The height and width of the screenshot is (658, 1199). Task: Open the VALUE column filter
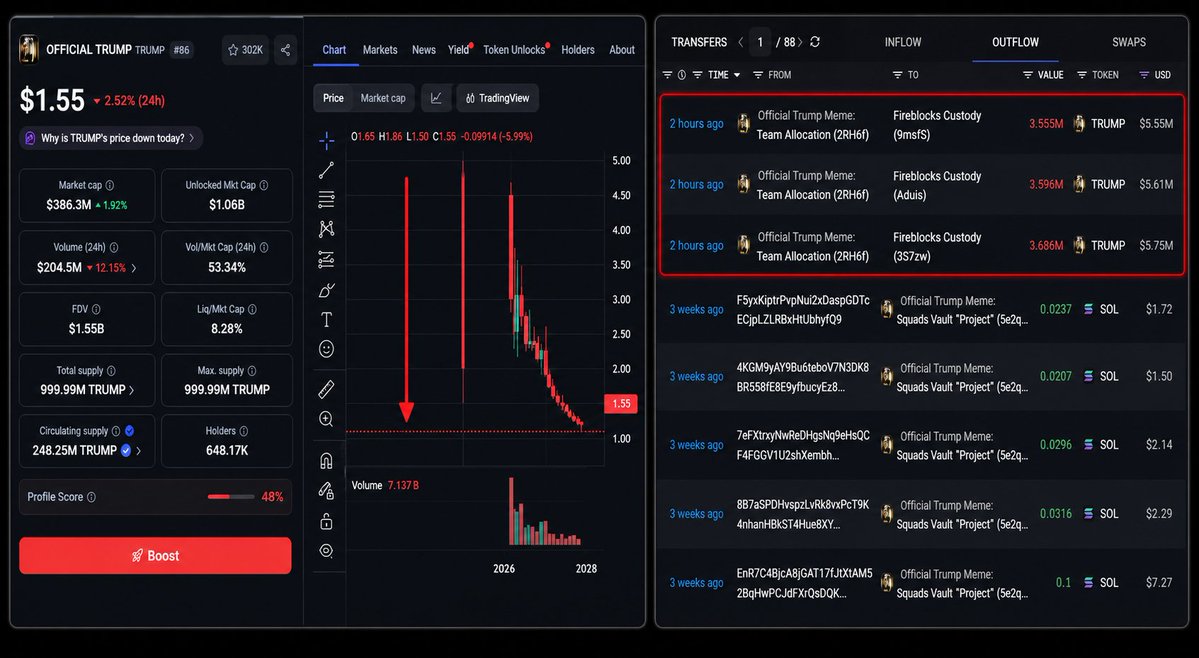pos(1028,75)
